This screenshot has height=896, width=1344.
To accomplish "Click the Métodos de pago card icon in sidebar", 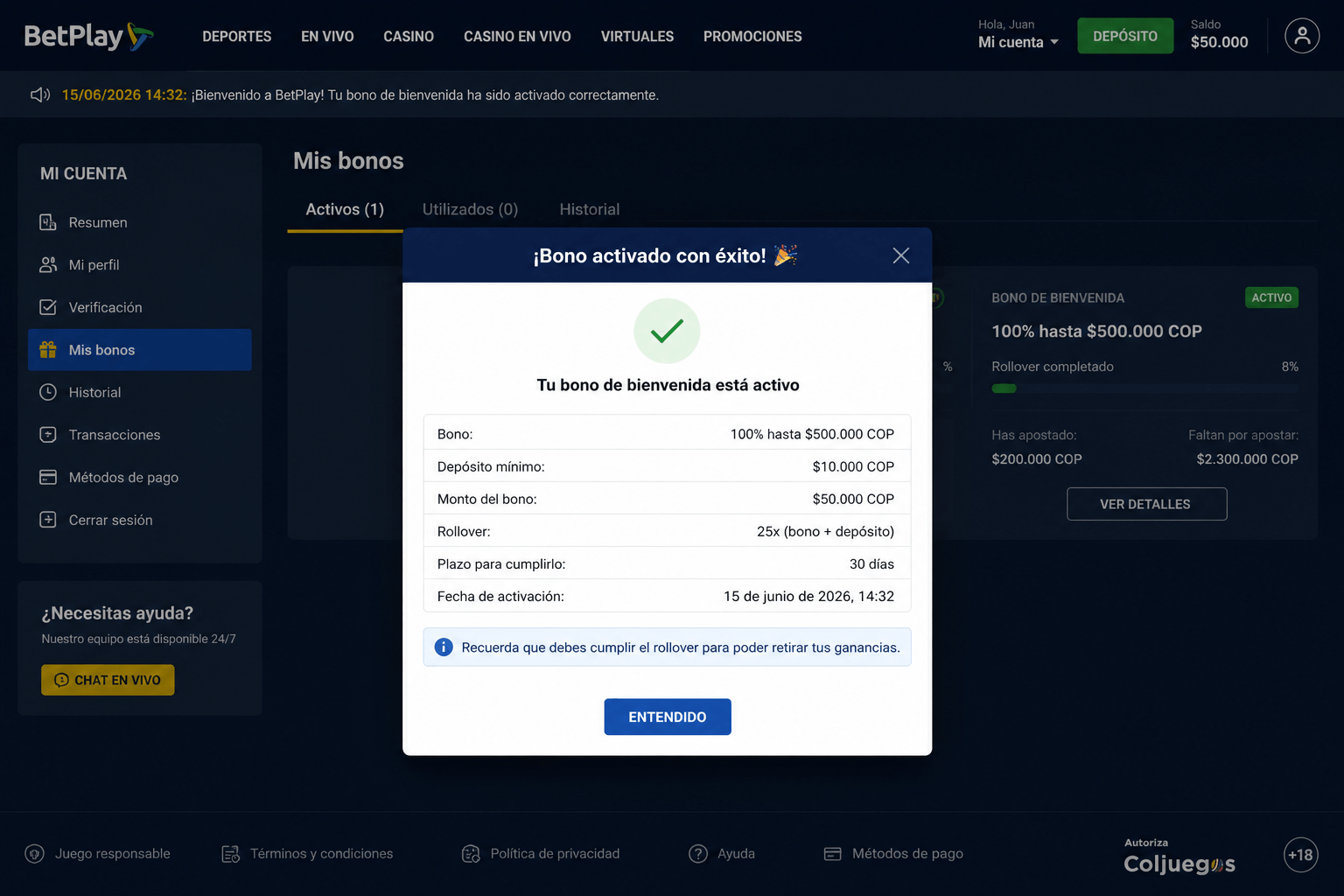I will click(x=48, y=477).
